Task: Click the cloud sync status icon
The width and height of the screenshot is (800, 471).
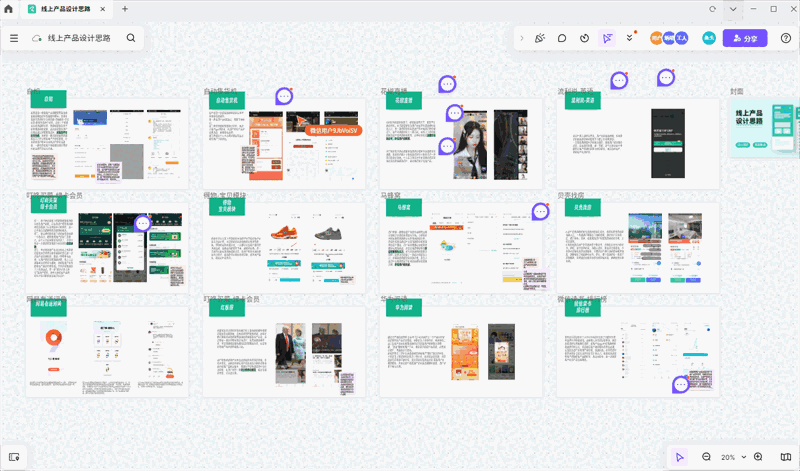Action: [36, 38]
